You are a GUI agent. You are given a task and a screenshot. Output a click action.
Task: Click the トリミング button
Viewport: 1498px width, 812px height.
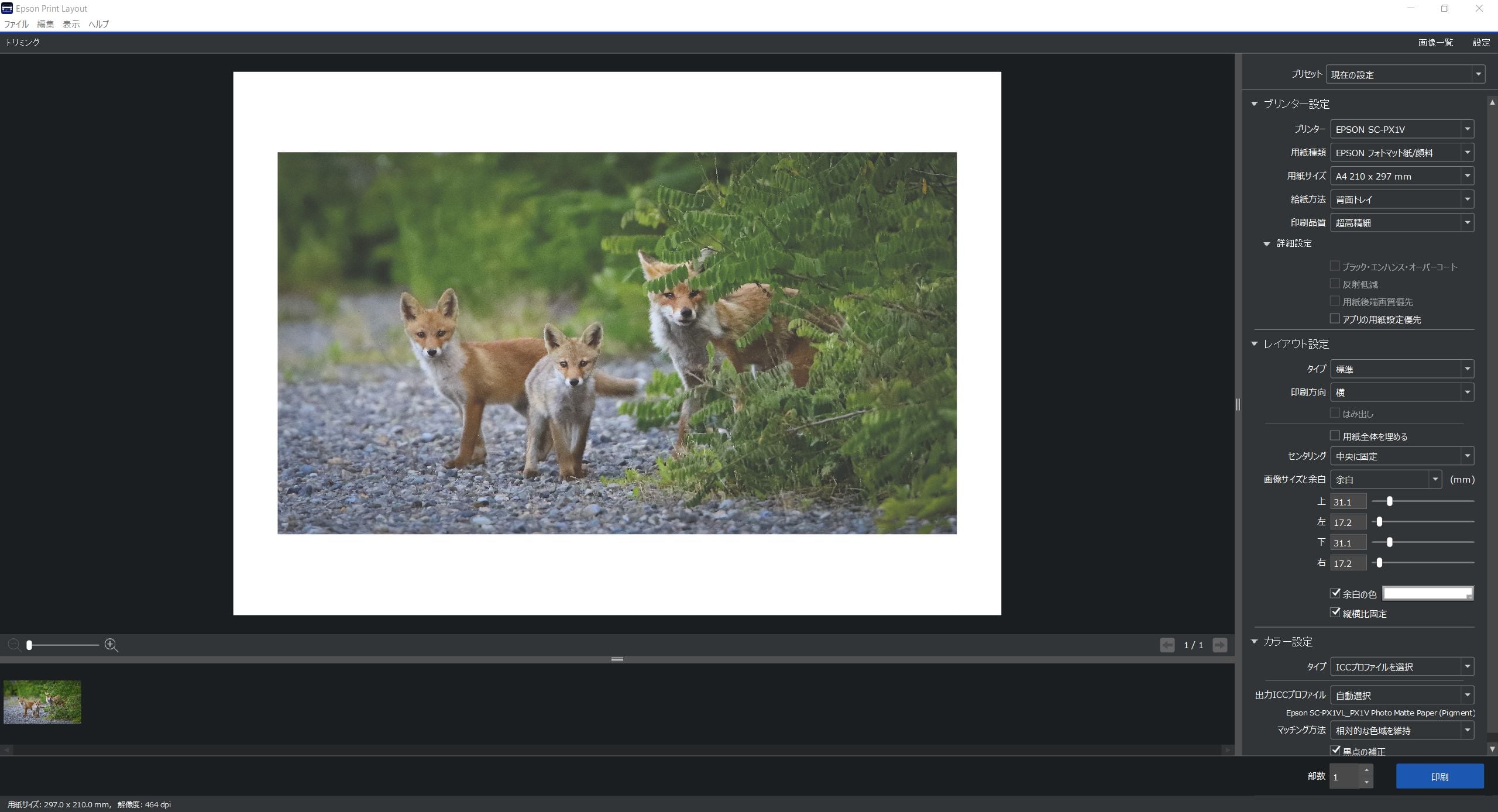point(23,42)
